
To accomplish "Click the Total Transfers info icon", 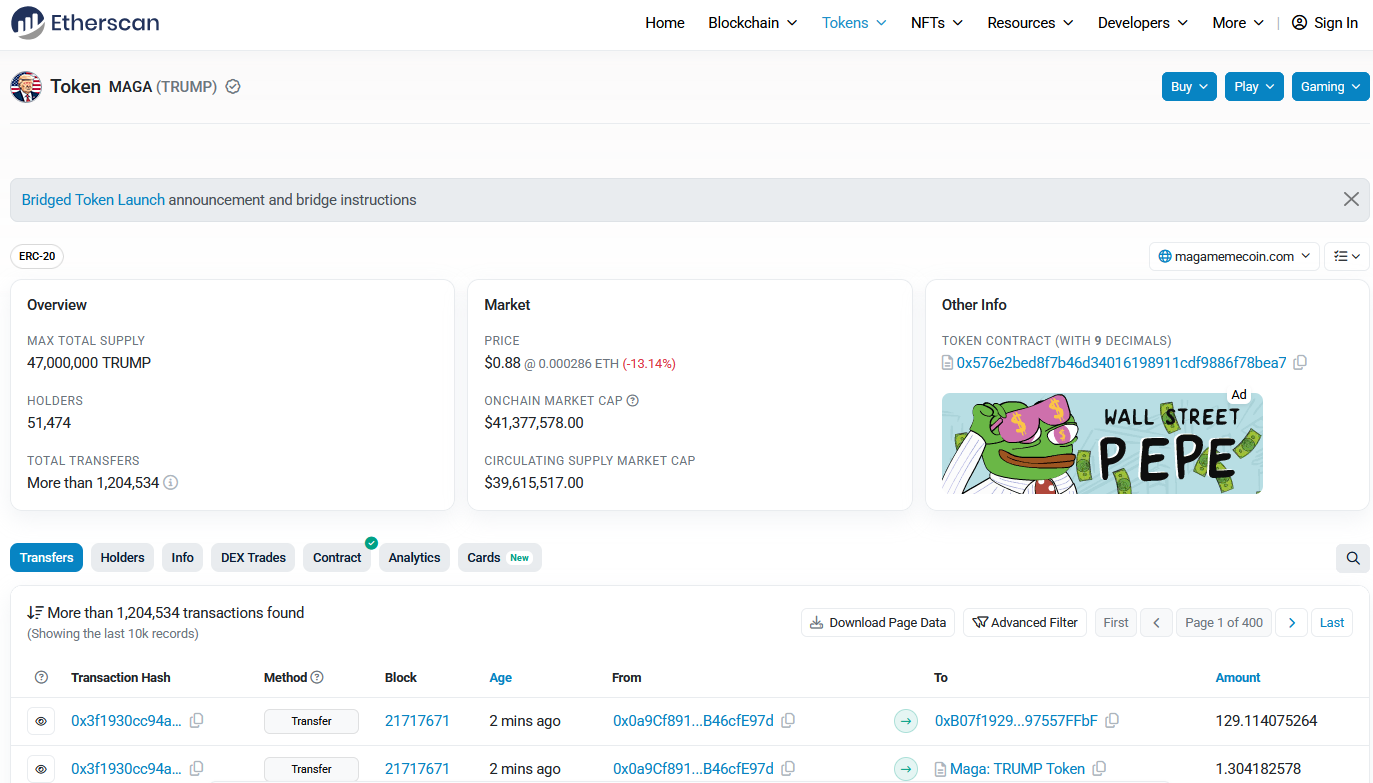I will pyautogui.click(x=171, y=482).
